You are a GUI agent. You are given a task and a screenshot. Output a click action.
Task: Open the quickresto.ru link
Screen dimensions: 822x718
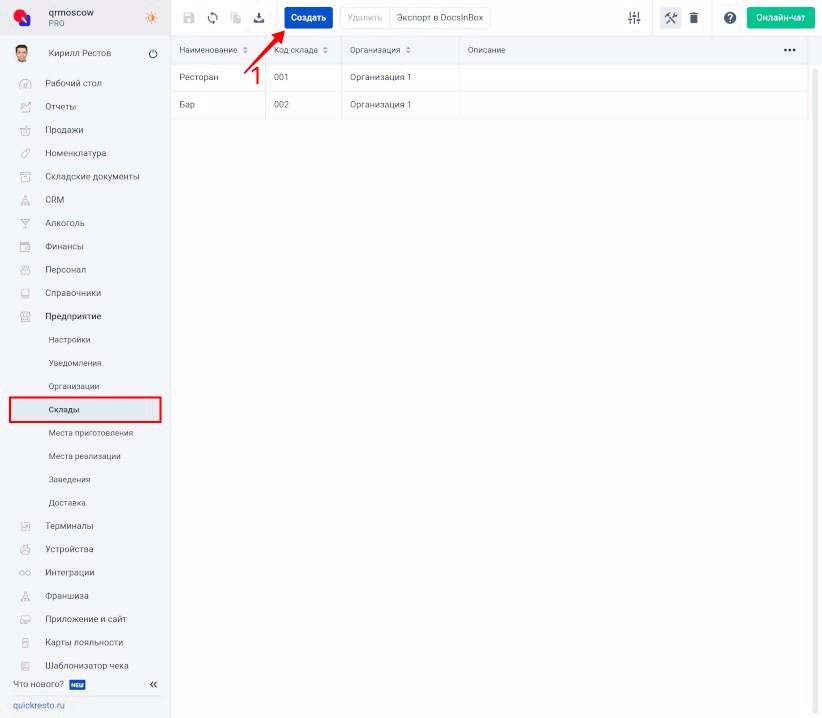[x=39, y=705]
